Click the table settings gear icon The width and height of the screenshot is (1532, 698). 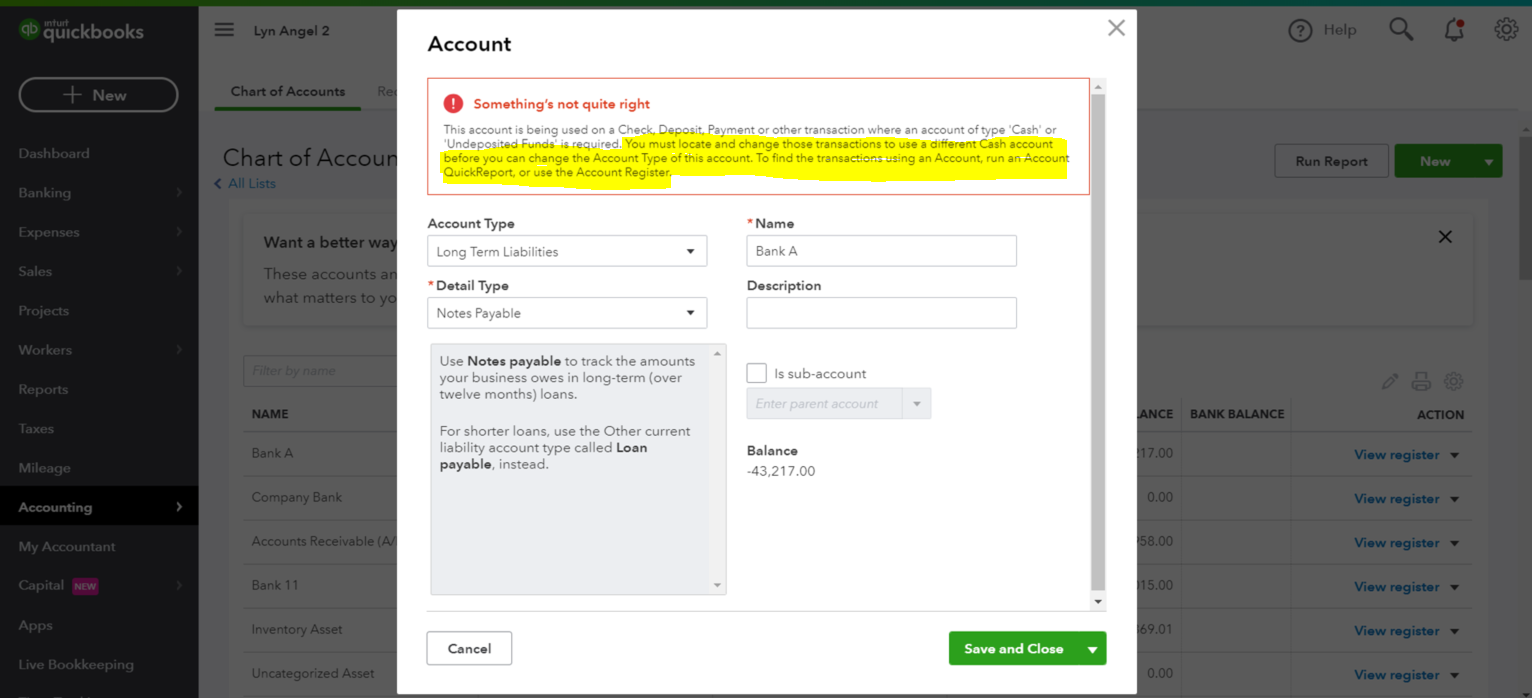(1454, 381)
